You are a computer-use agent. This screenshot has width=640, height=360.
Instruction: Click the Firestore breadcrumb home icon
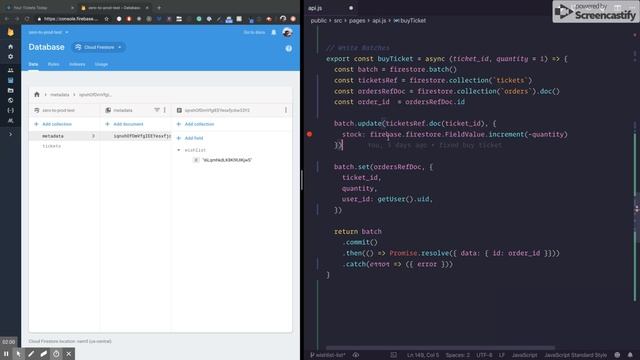coord(37,94)
